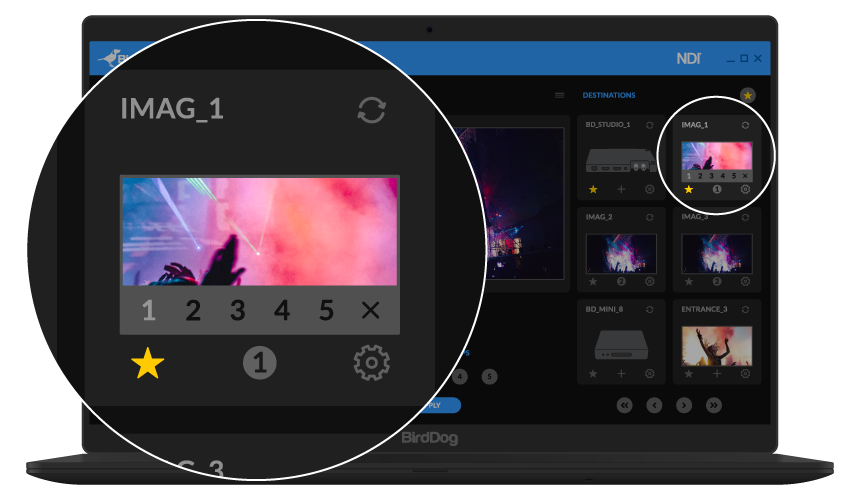
Task: Jump to the first page of destinations
Action: [x=624, y=405]
